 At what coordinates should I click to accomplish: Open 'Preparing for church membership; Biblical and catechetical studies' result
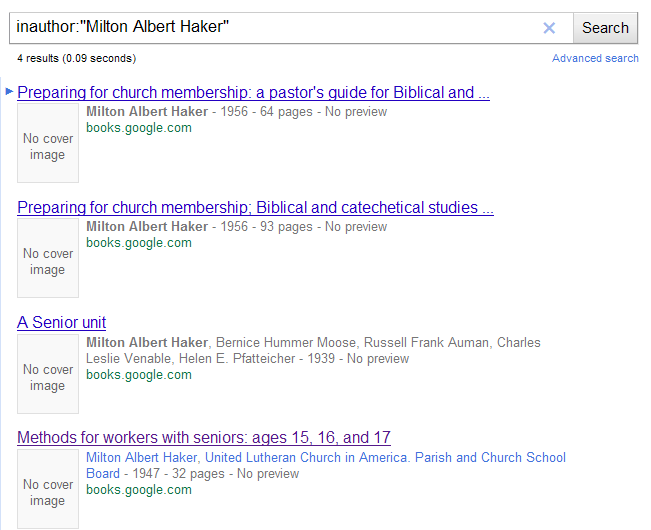point(255,208)
